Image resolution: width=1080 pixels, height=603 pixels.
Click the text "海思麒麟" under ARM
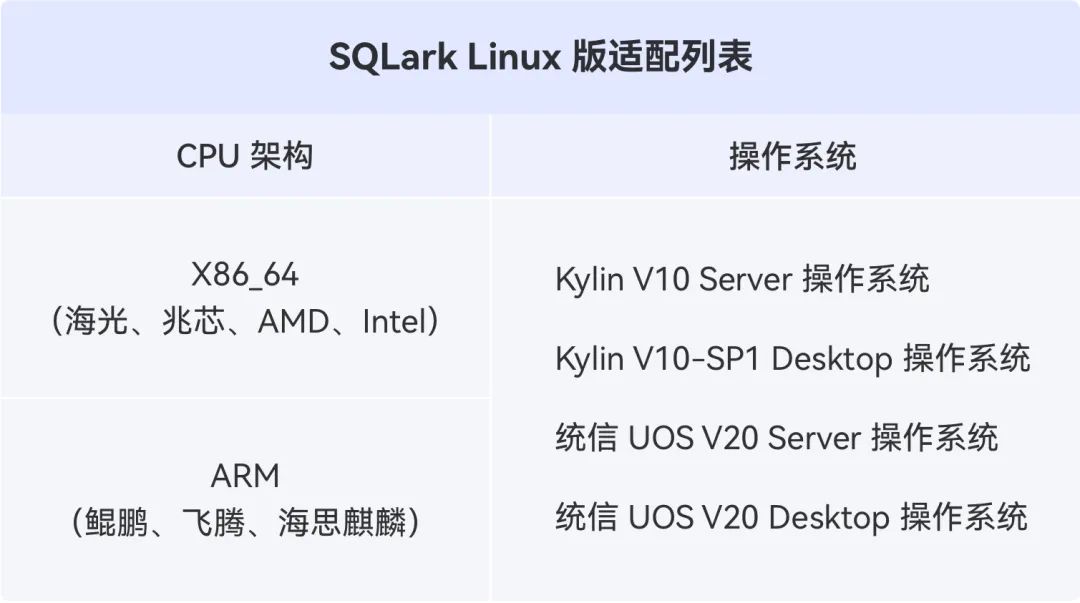click(342, 522)
